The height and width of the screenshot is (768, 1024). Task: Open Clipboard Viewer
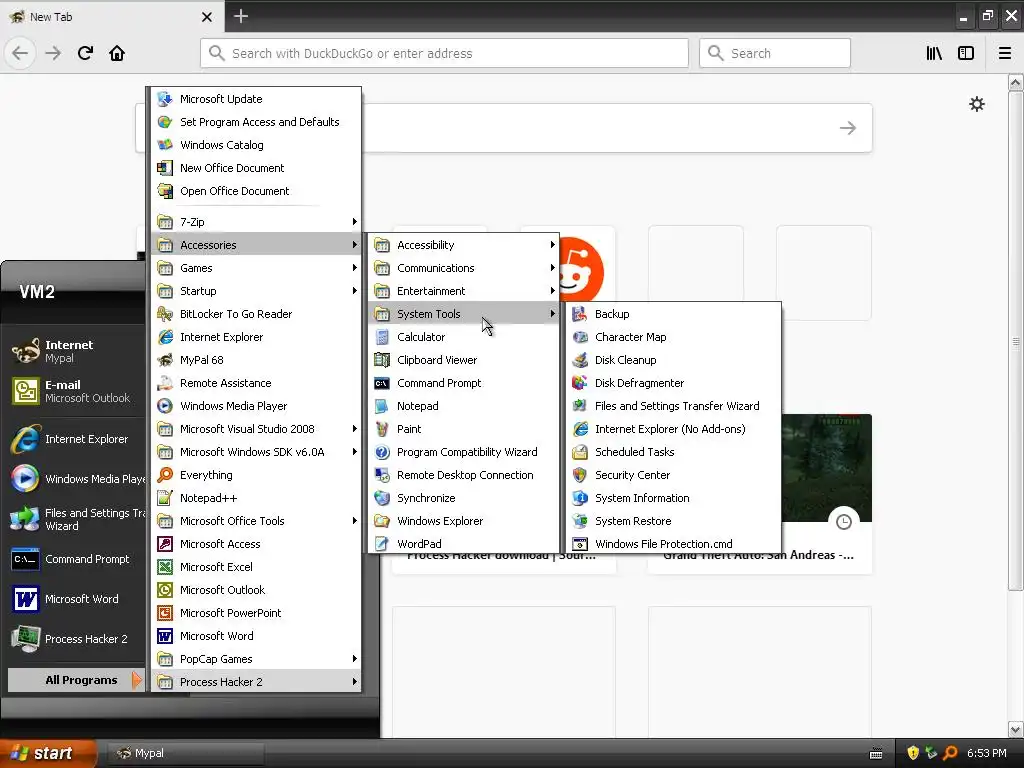(464, 360)
